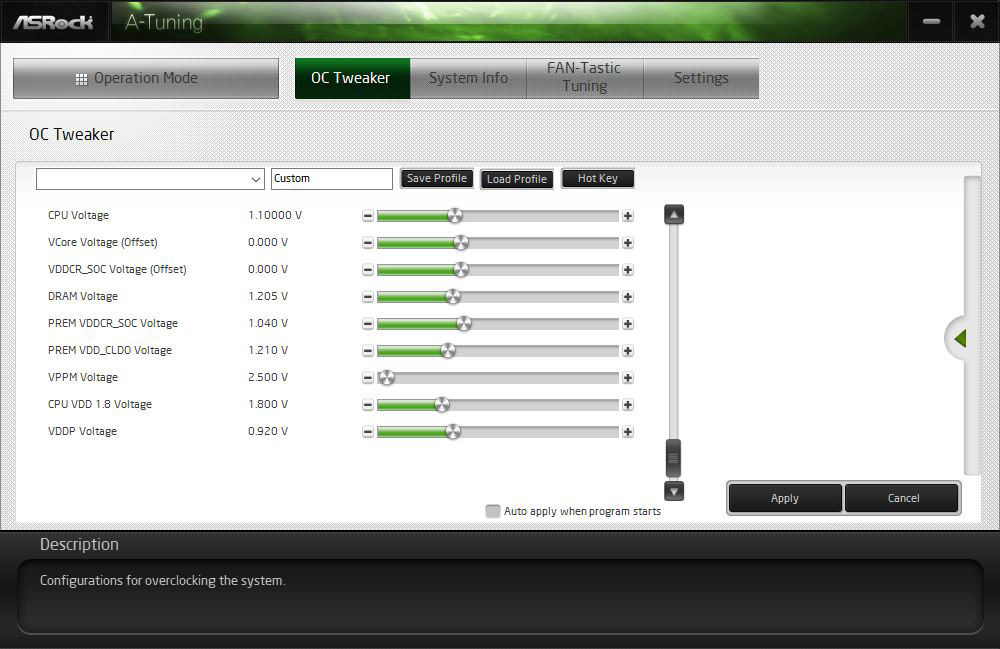Viewport: 1000px width, 649px height.
Task: Click the PREM VDDCR_SOC Voltage label
Action: [113, 323]
